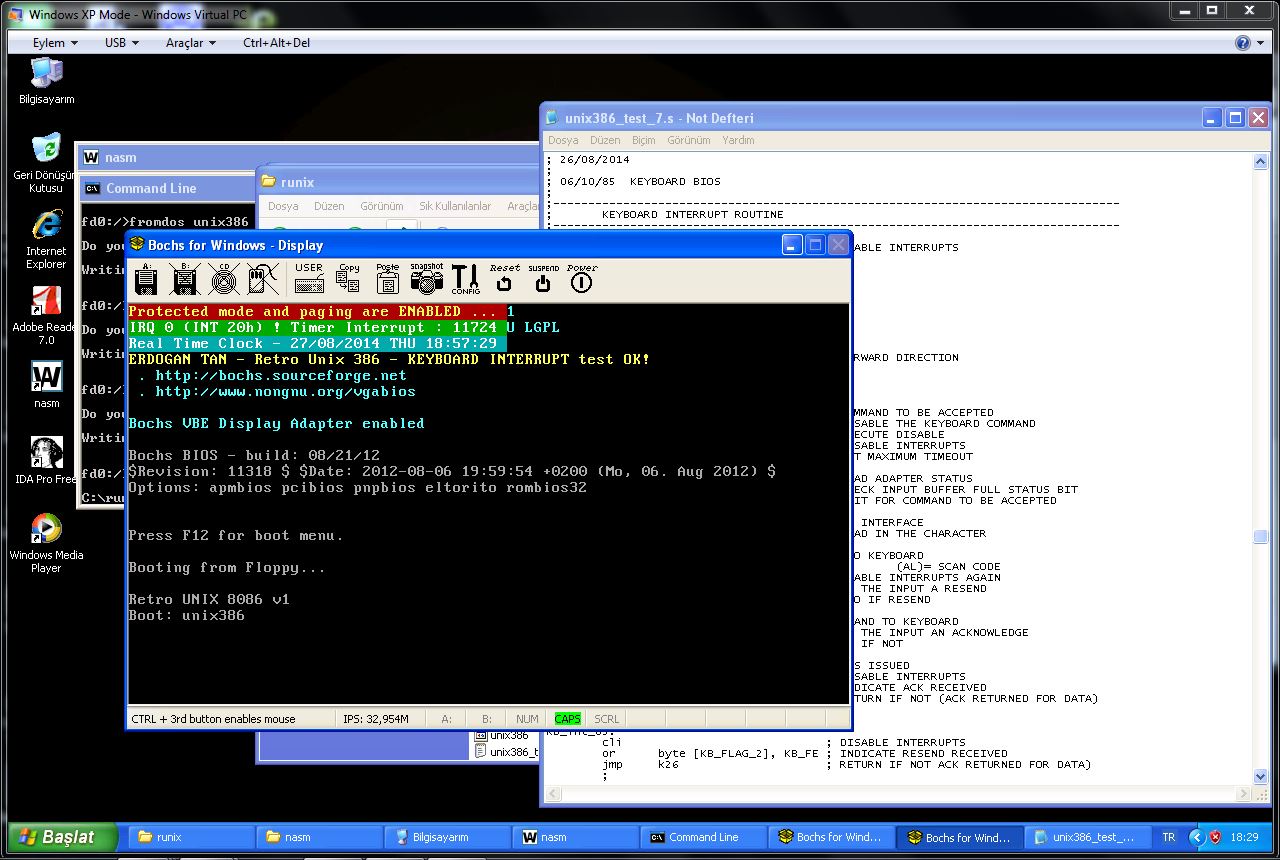
Task: Open the Düzen menu in Notepad
Action: coord(605,141)
